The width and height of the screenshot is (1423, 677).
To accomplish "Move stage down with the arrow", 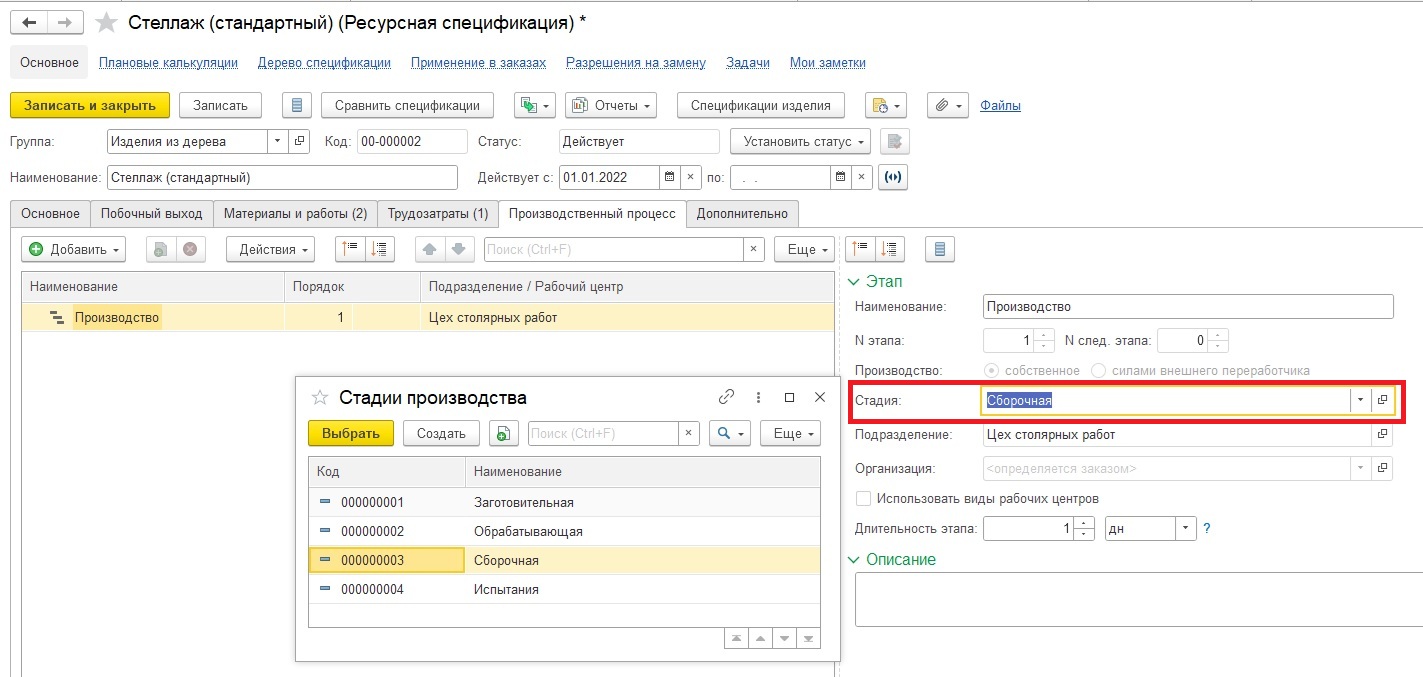I will click(459, 249).
